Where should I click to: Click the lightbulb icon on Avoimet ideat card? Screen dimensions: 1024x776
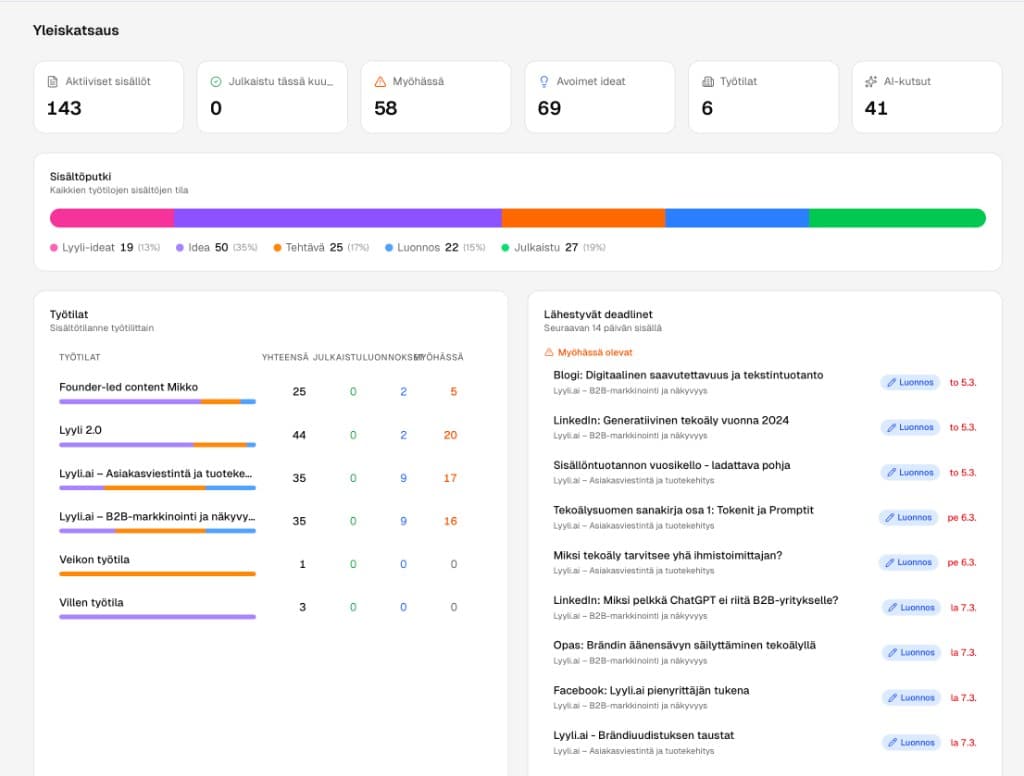(544, 82)
